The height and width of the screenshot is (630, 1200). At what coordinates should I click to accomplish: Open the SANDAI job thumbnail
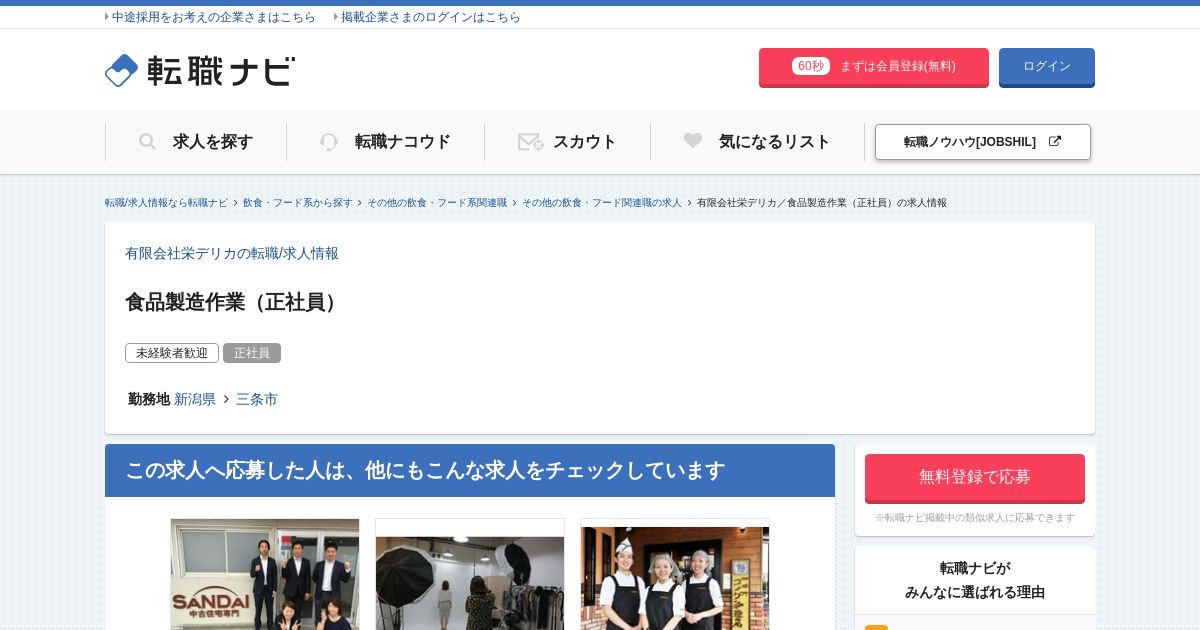tap(265, 574)
